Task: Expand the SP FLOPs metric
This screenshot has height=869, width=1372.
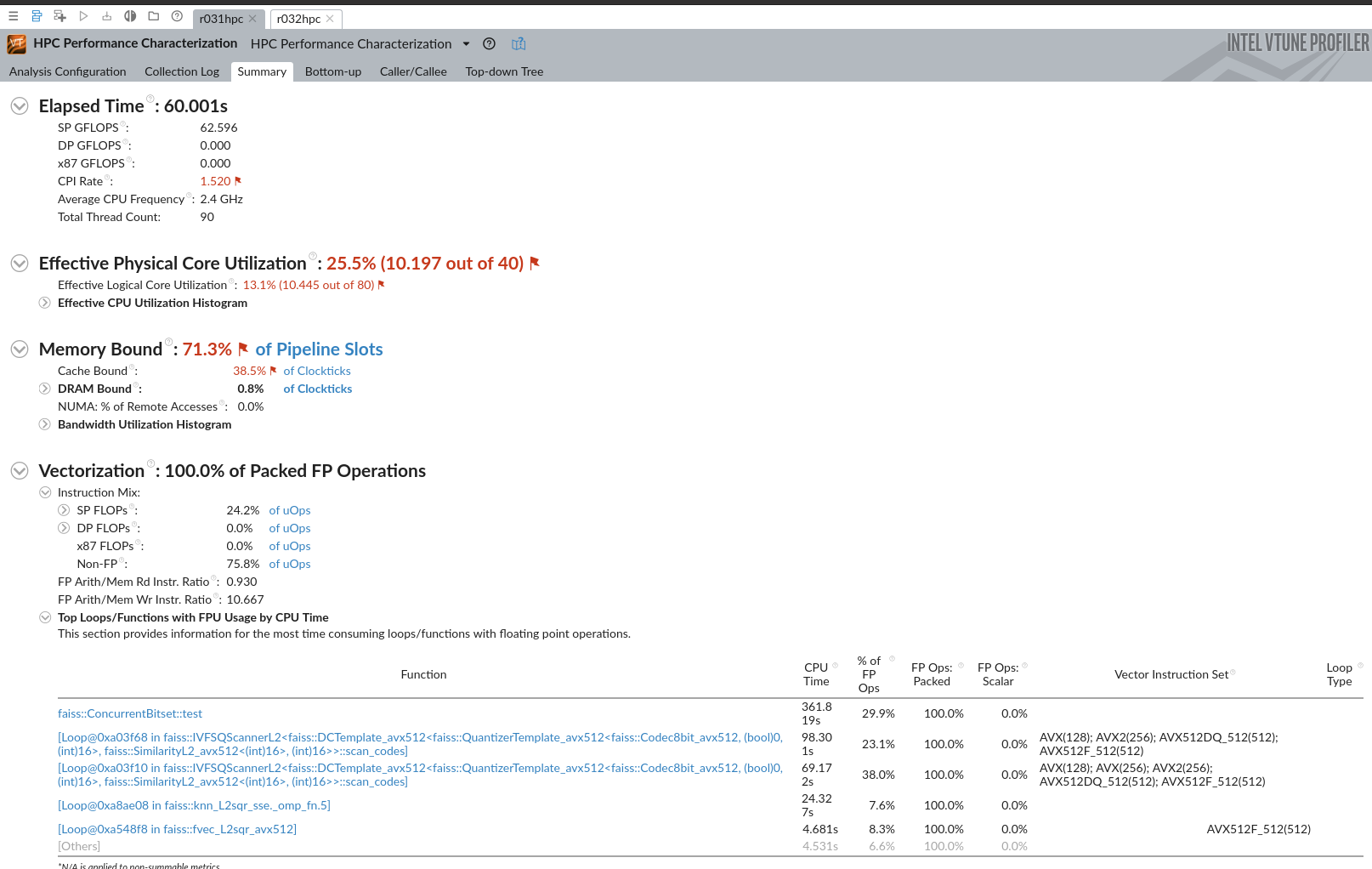Action: (x=64, y=510)
